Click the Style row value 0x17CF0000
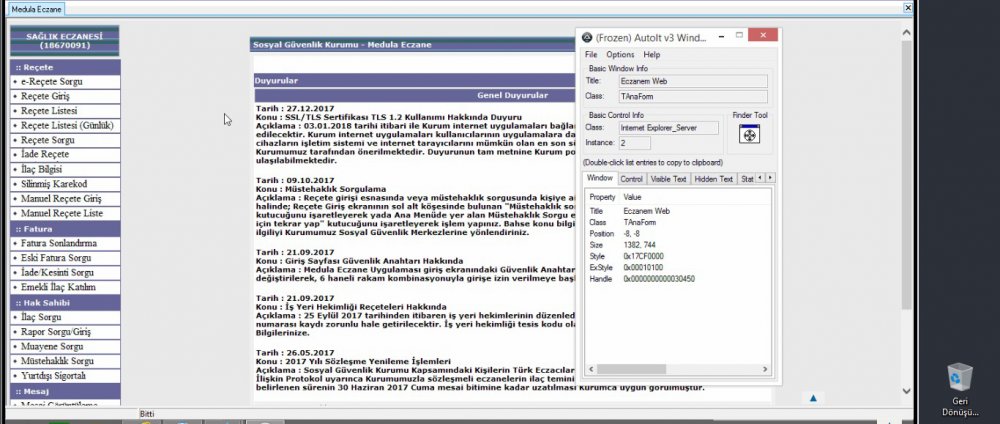The width and height of the screenshot is (1000, 424). click(x=643, y=257)
